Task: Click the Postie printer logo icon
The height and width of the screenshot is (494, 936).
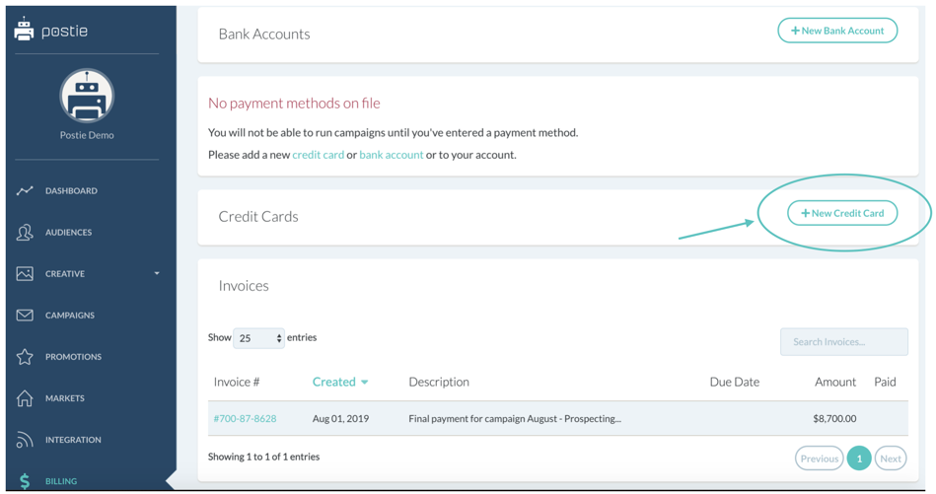Action: (x=24, y=29)
